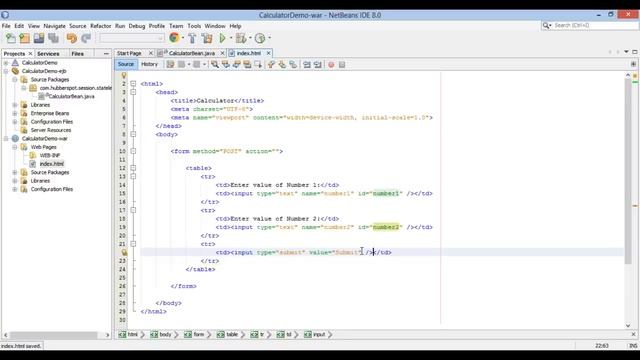This screenshot has height=360, width=640.
Task: Select CalculatorBean.java in the project tree
Action: pyautogui.click(x=71, y=96)
